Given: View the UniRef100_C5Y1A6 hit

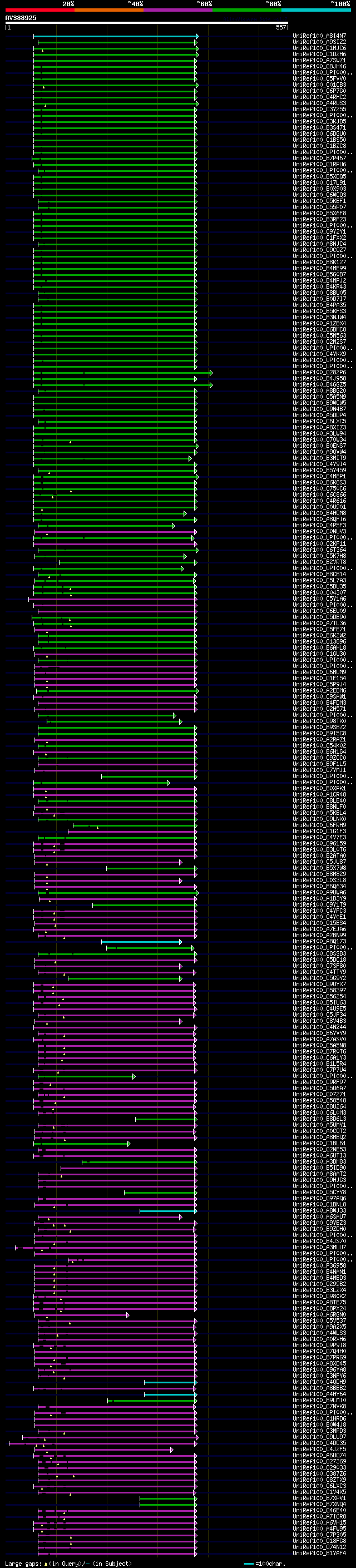Looking at the screenshot, I should (x=319, y=599).
